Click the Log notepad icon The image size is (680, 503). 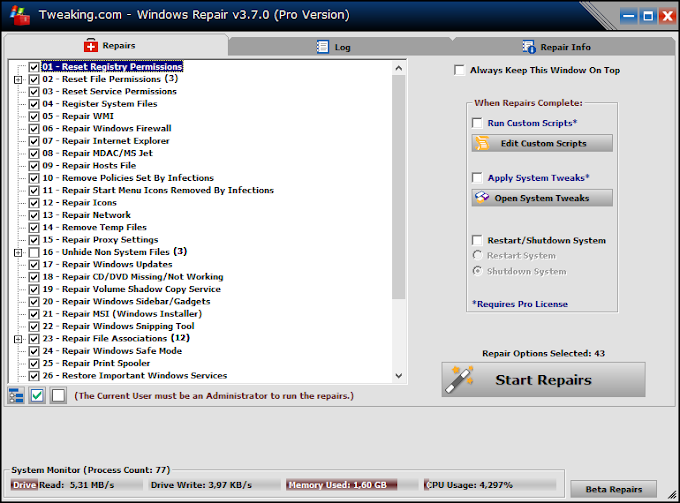pos(323,47)
